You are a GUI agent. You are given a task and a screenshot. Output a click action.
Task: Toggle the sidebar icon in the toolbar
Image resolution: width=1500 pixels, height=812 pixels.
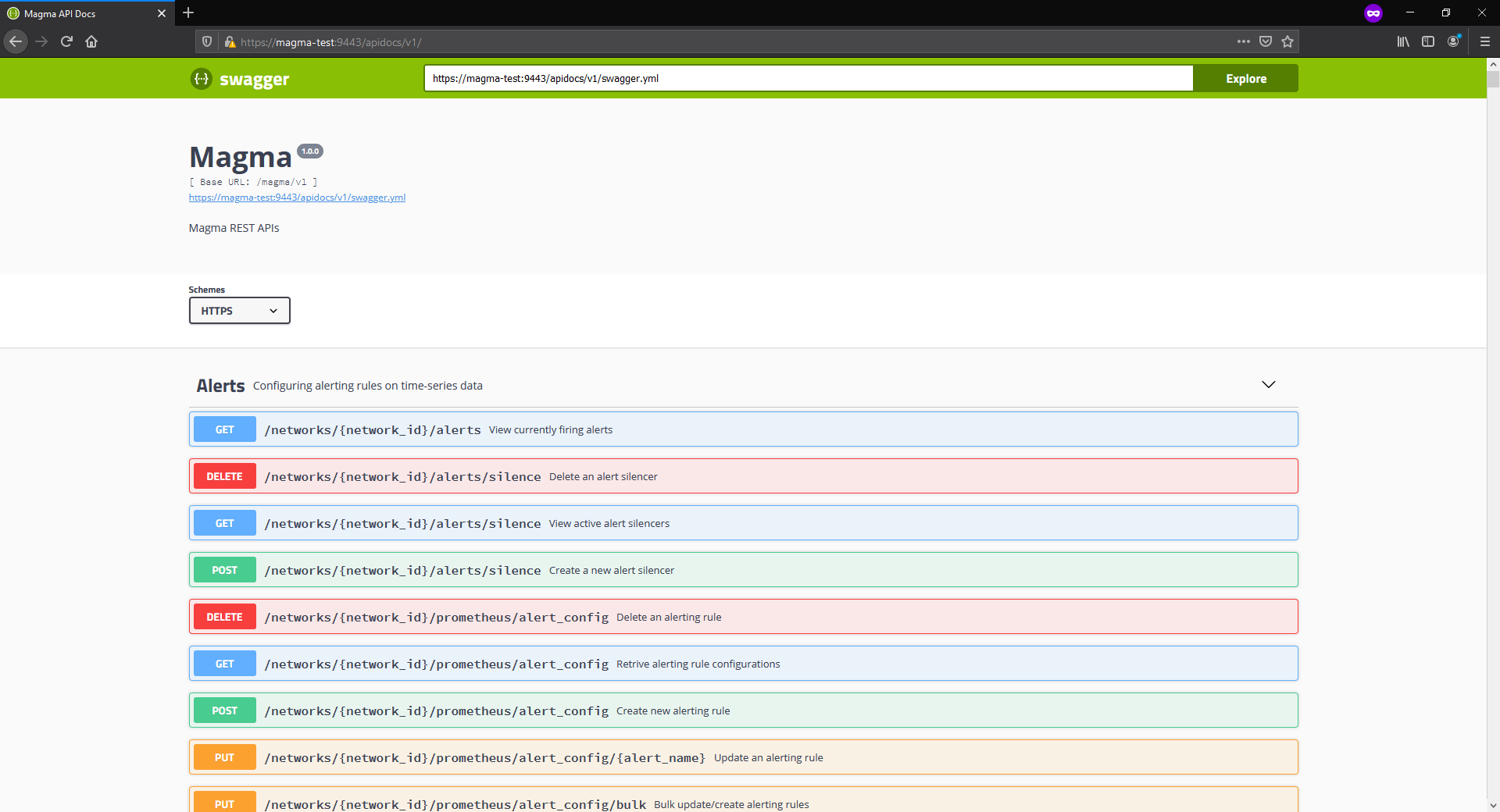pos(1428,41)
